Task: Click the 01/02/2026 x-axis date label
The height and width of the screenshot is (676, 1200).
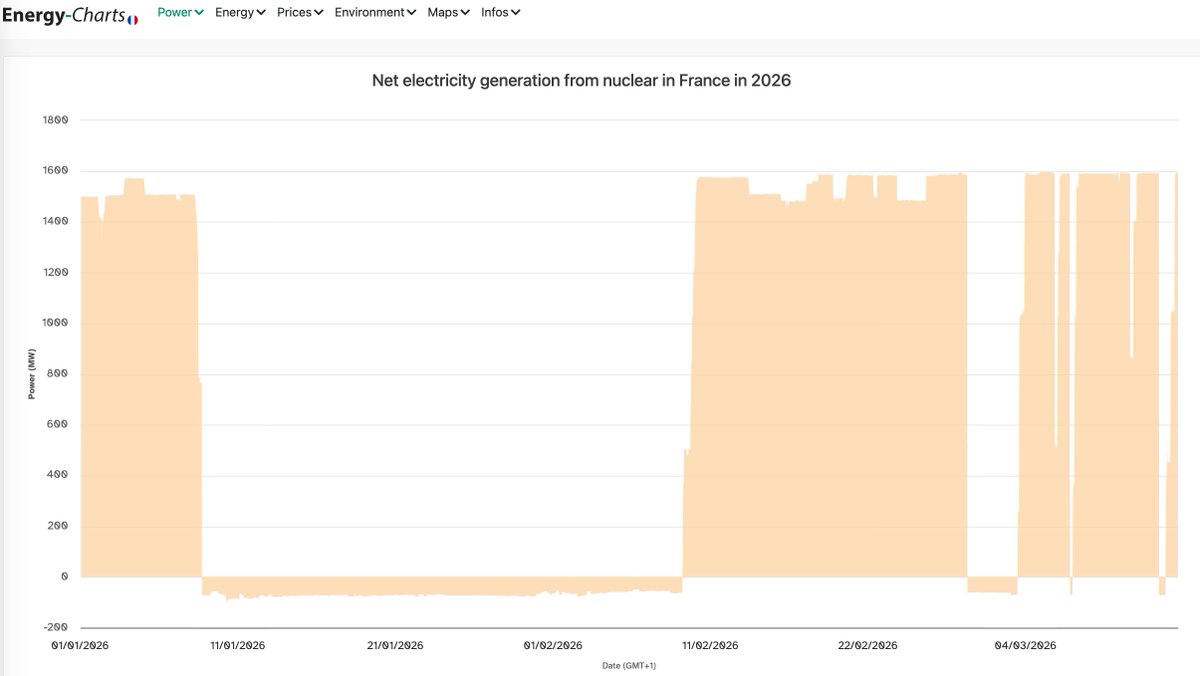Action: click(553, 645)
